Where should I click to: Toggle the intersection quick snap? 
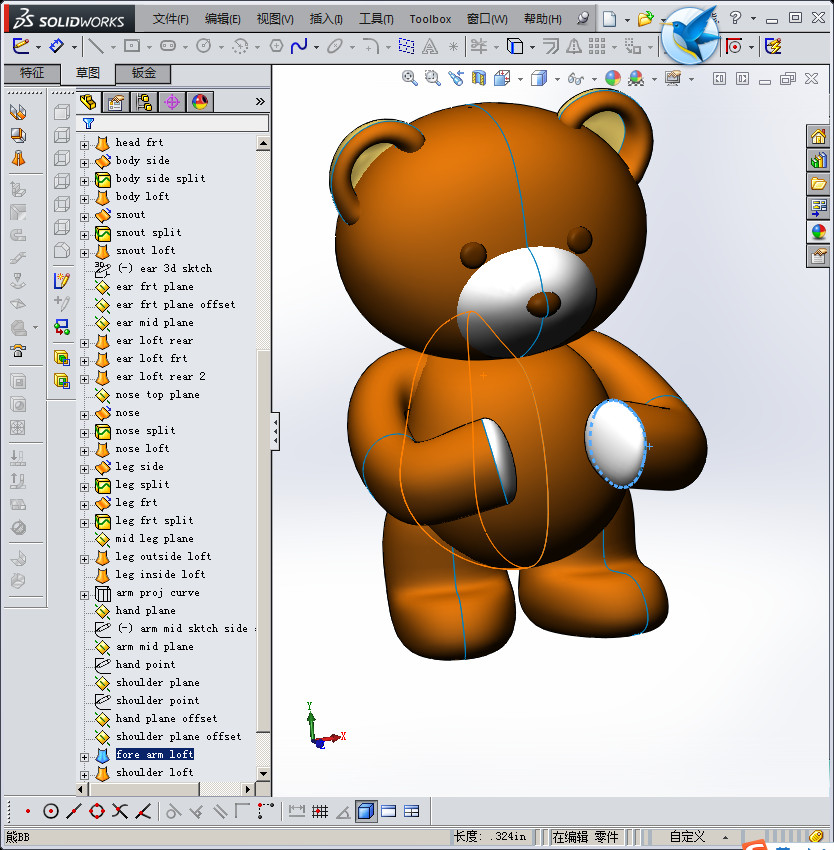point(119,812)
